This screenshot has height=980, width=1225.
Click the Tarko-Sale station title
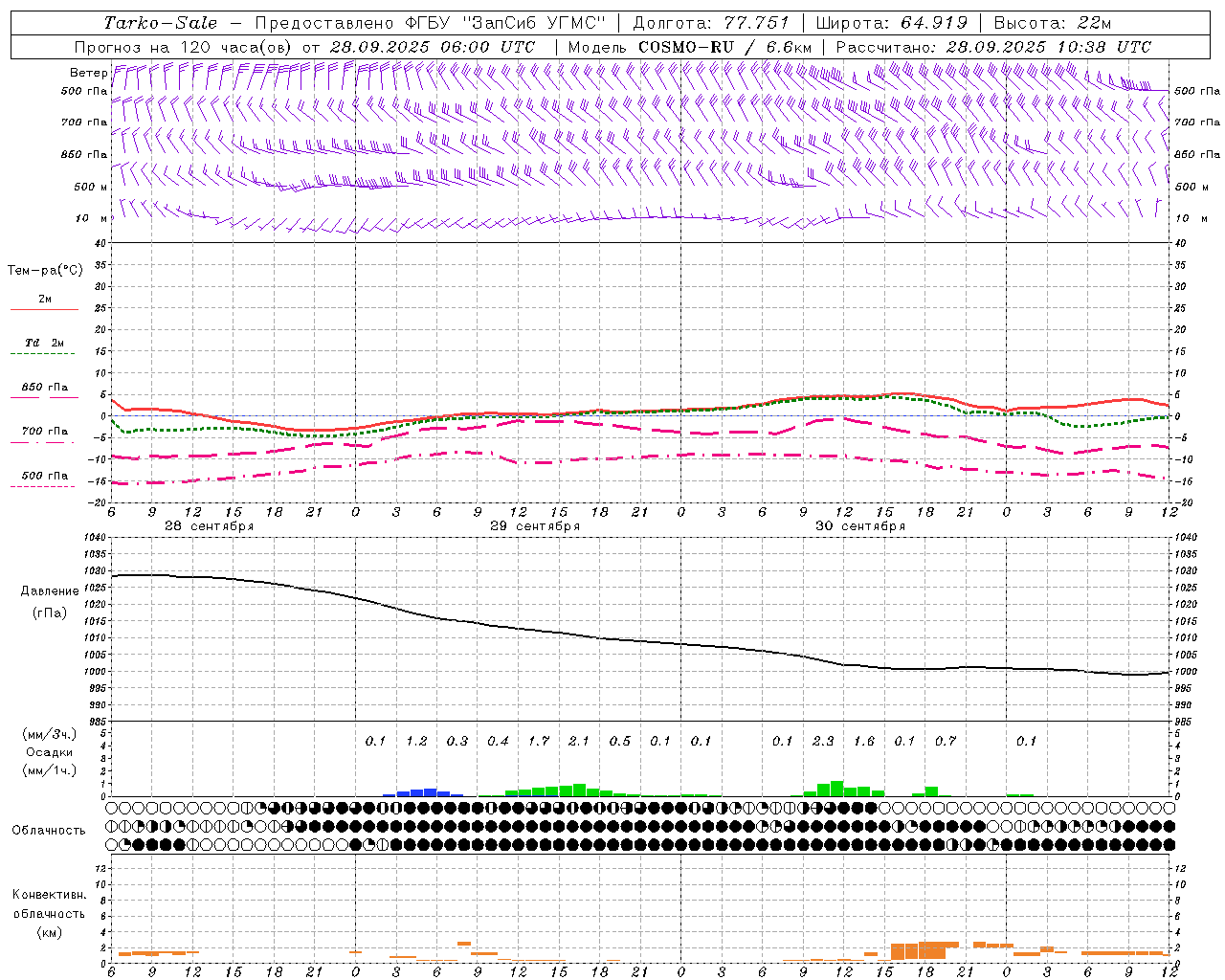point(160,23)
